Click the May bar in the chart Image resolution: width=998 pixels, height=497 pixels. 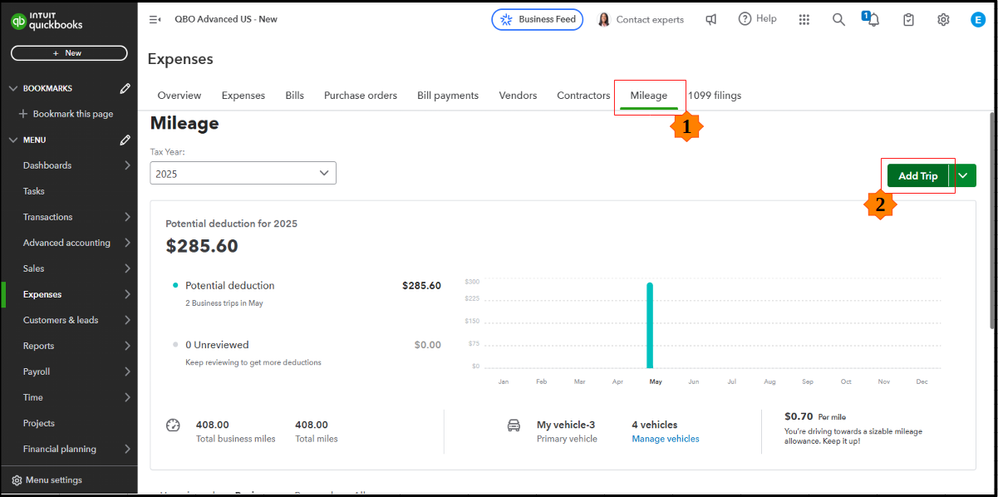point(650,325)
